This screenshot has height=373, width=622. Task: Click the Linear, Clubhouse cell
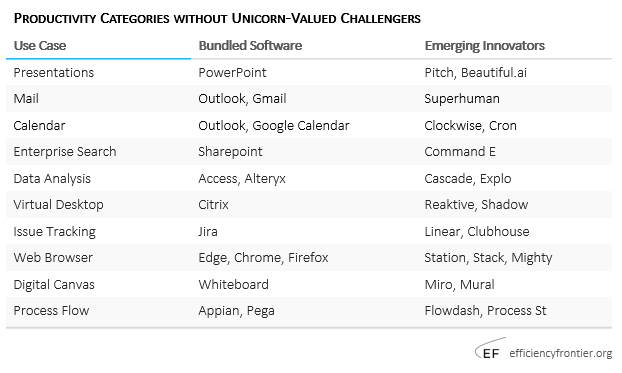tap(477, 232)
